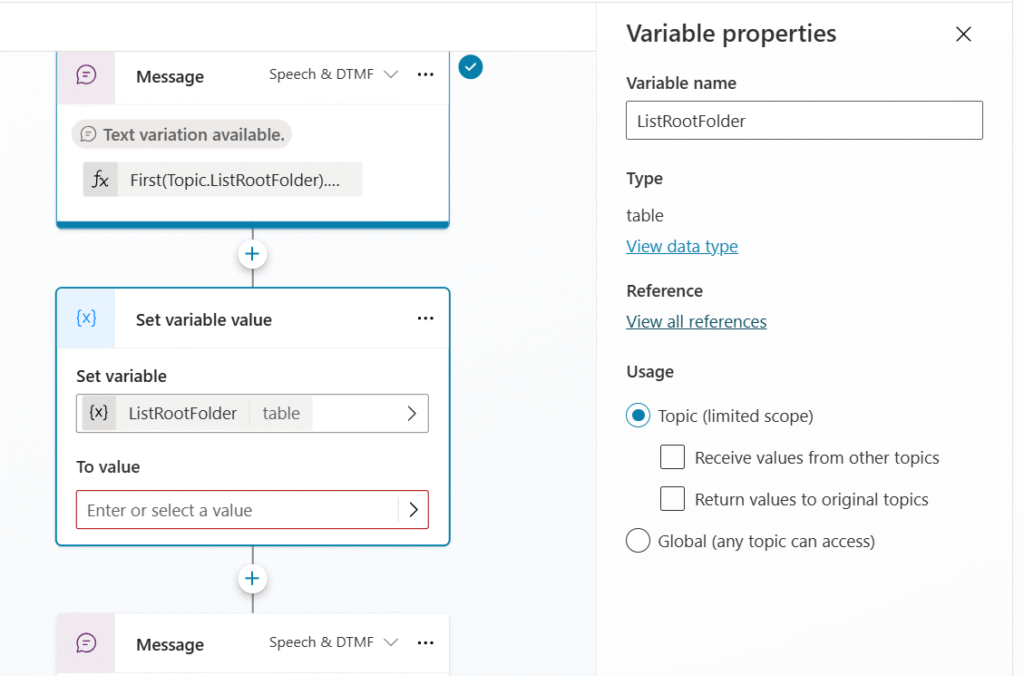The width and height of the screenshot is (1024, 676).
Task: Open Set variable value more options menu
Action: click(x=425, y=319)
